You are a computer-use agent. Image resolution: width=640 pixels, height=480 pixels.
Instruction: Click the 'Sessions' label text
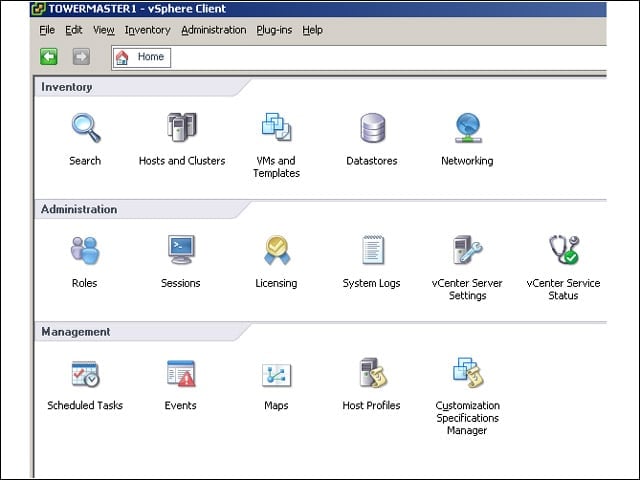click(x=181, y=283)
